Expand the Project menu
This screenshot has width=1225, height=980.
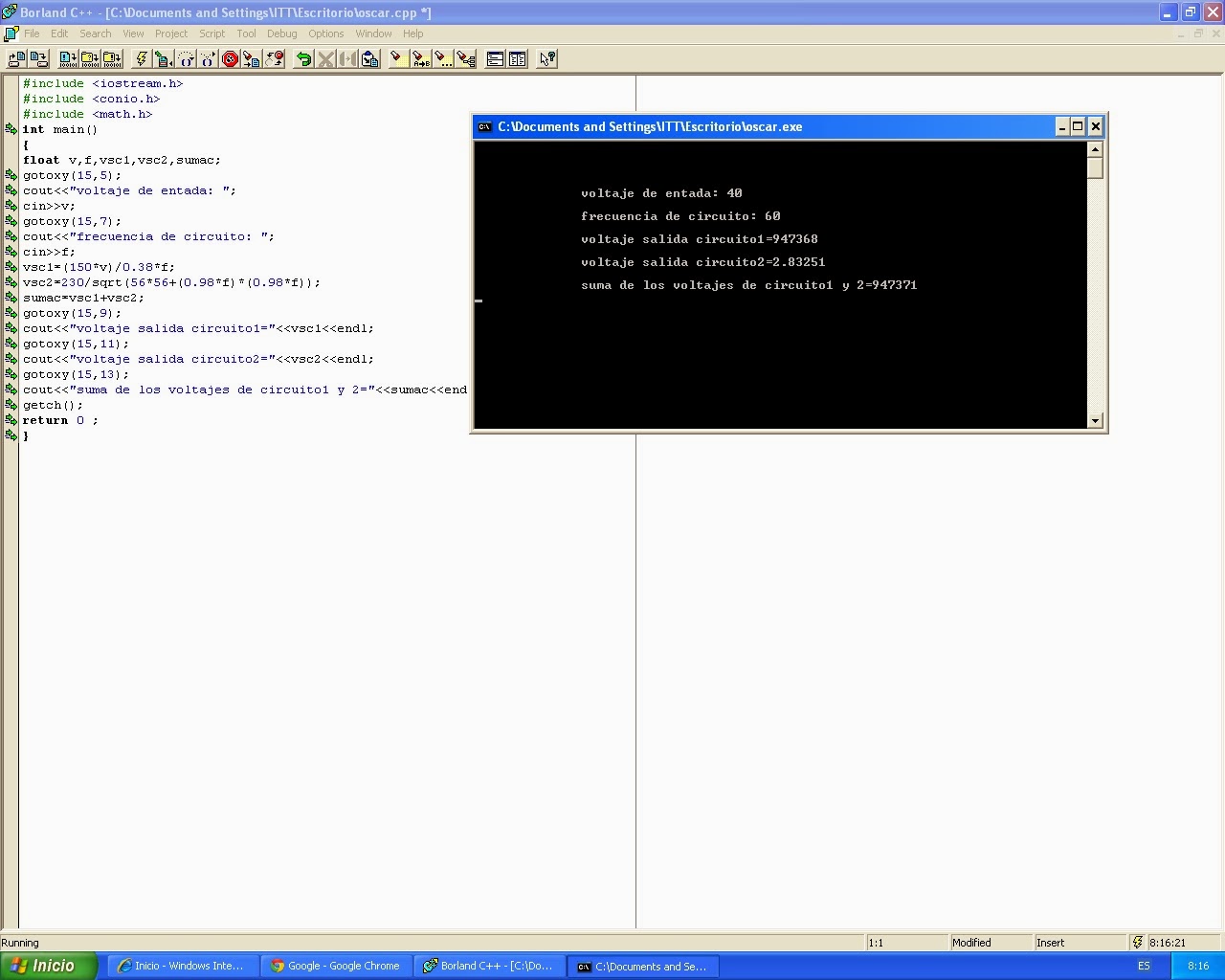171,33
